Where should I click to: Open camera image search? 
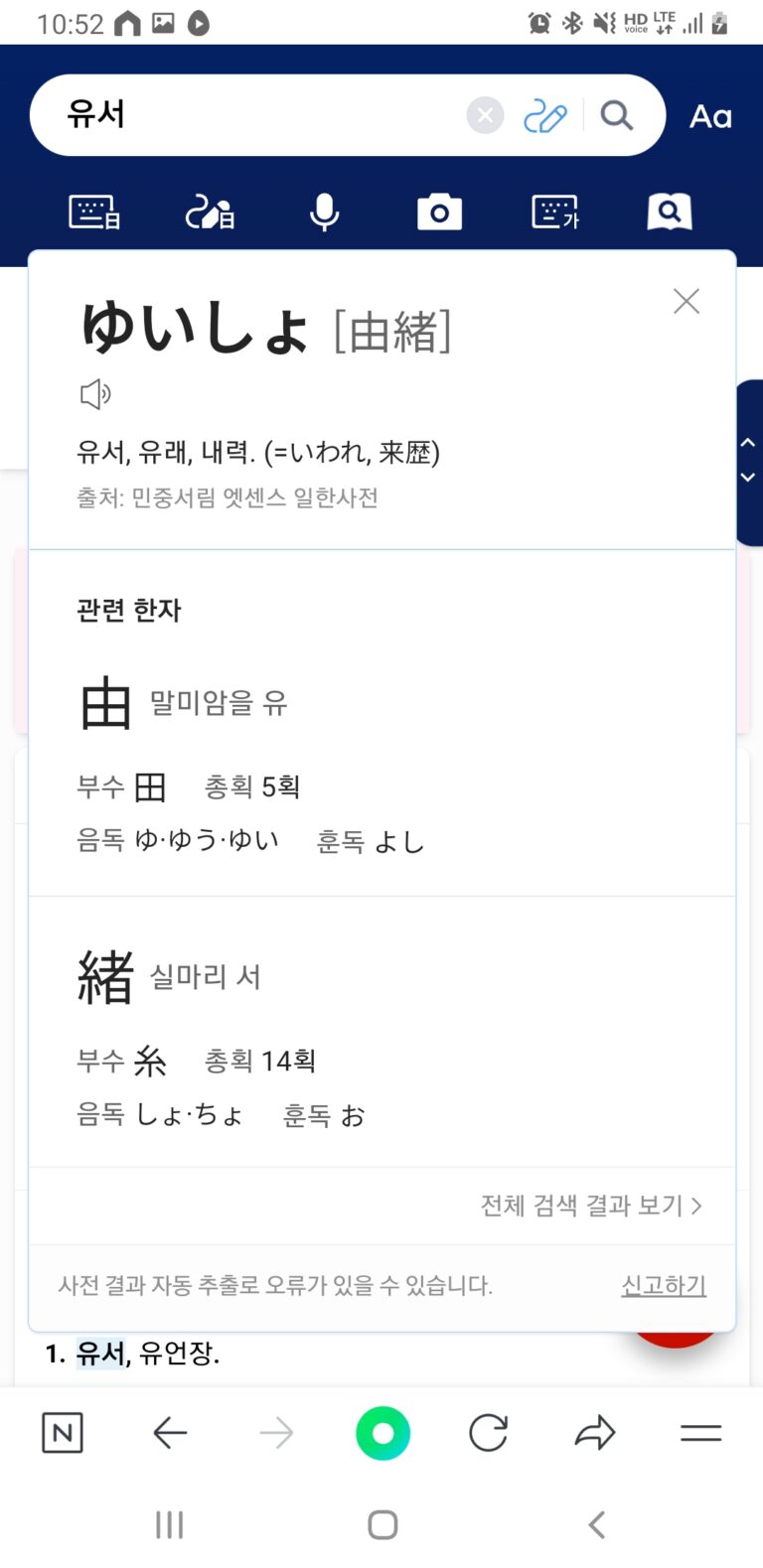439,213
